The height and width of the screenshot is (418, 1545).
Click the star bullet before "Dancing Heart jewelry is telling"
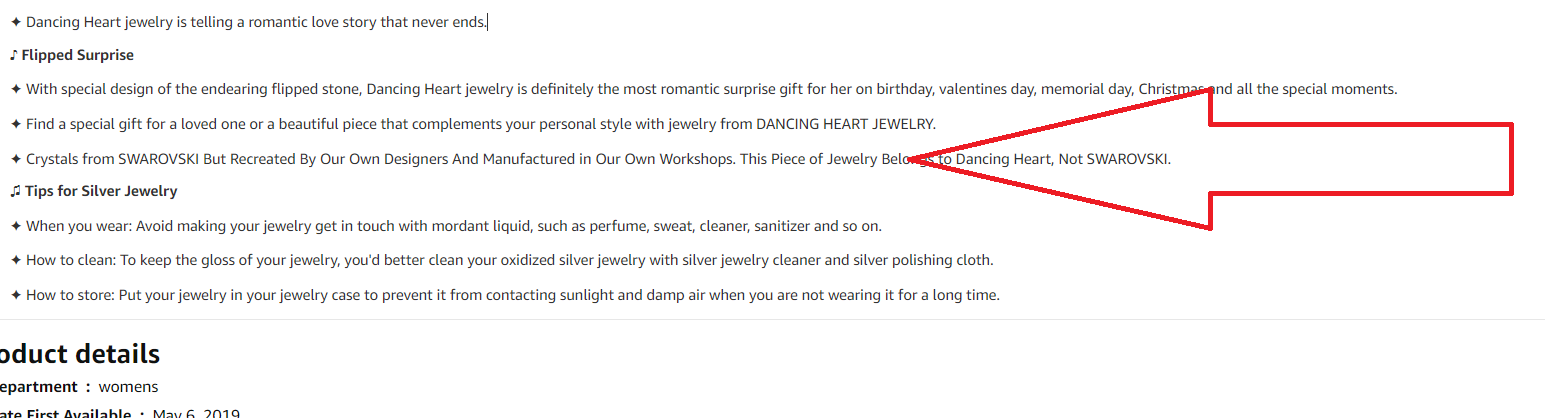[x=15, y=22]
